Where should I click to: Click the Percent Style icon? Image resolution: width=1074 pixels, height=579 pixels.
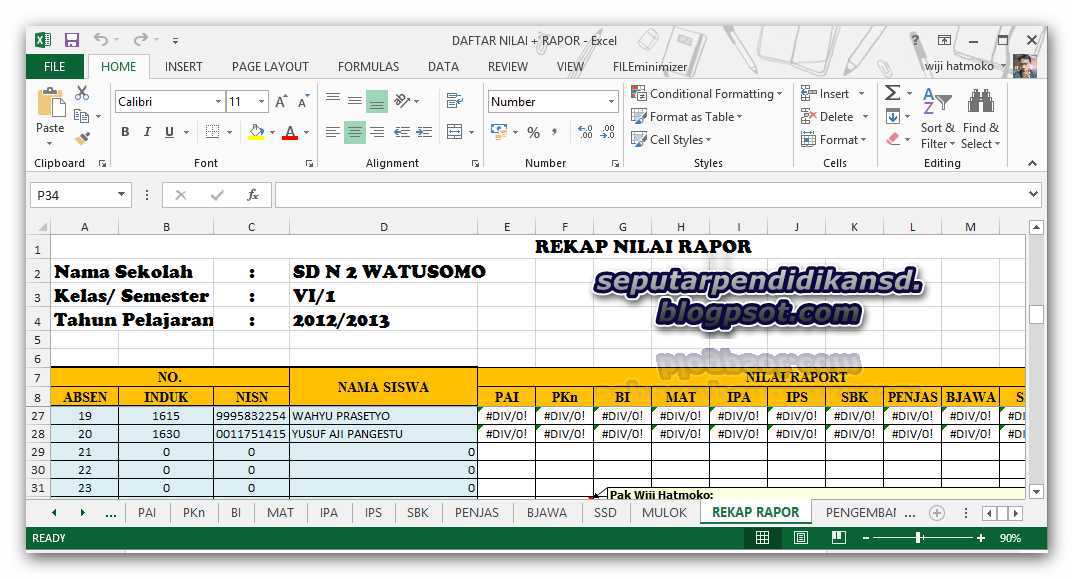[534, 133]
